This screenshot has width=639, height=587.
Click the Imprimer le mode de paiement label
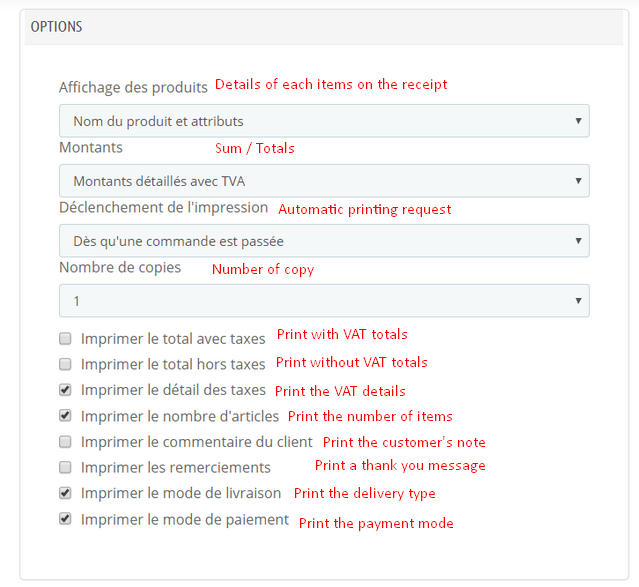pyautogui.click(x=185, y=519)
